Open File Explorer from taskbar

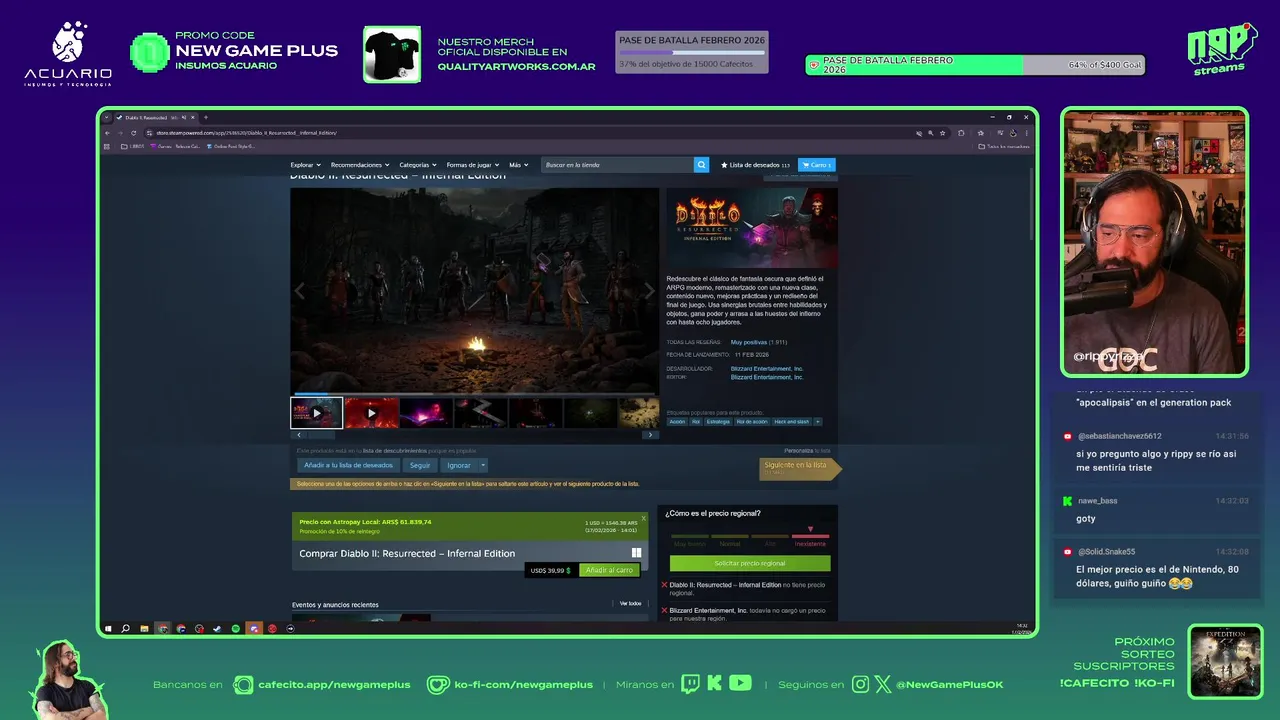[144, 629]
